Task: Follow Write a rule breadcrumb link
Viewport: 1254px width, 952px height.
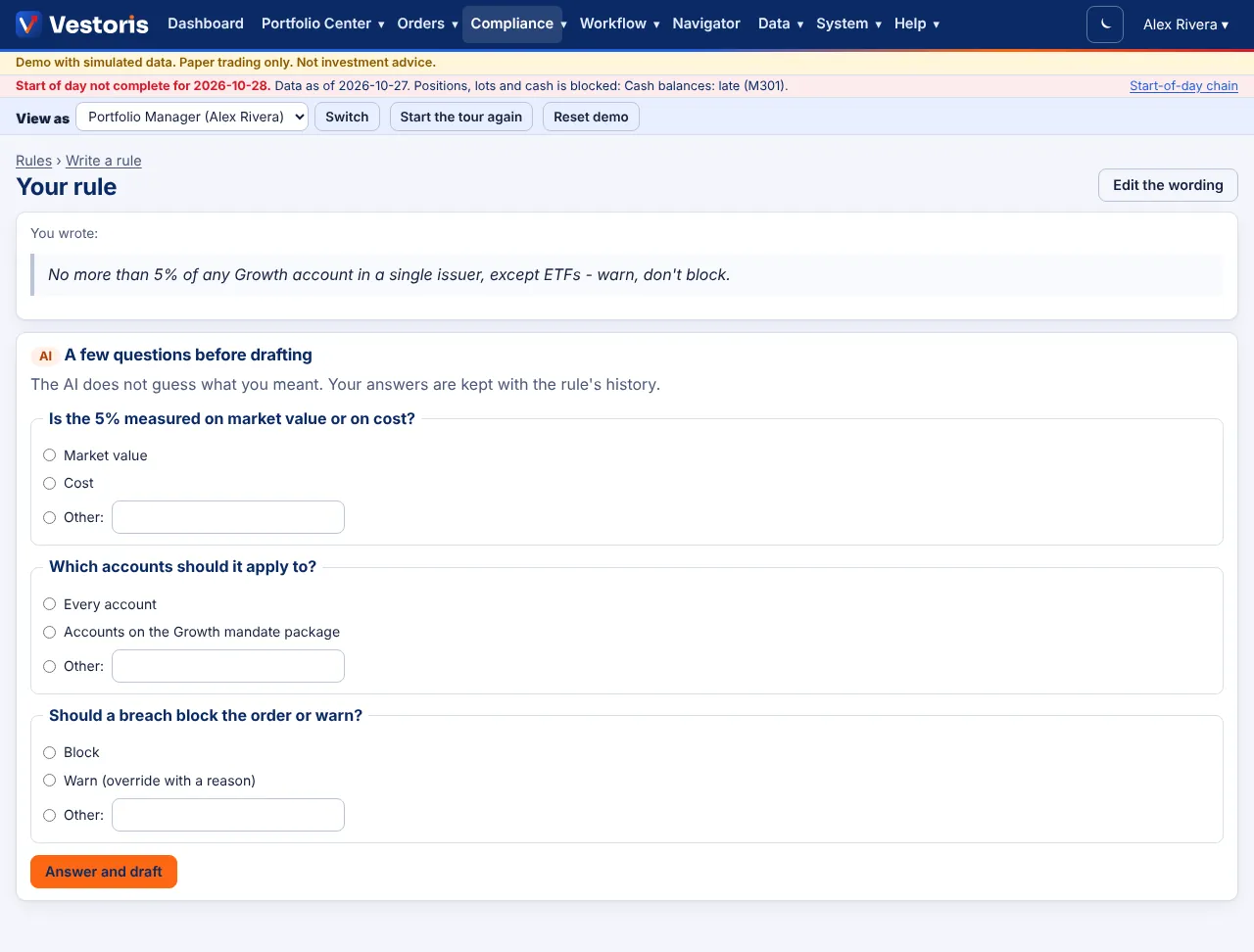Action: 104,161
